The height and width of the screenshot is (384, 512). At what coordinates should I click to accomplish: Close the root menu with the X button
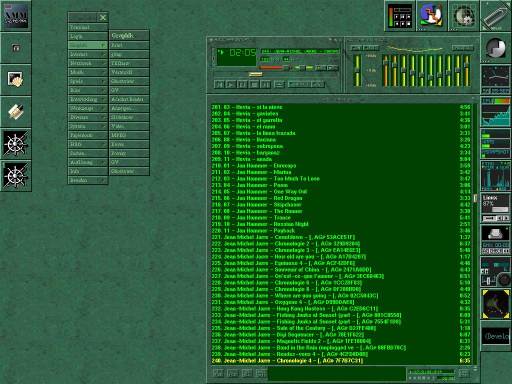click(x=103, y=17)
